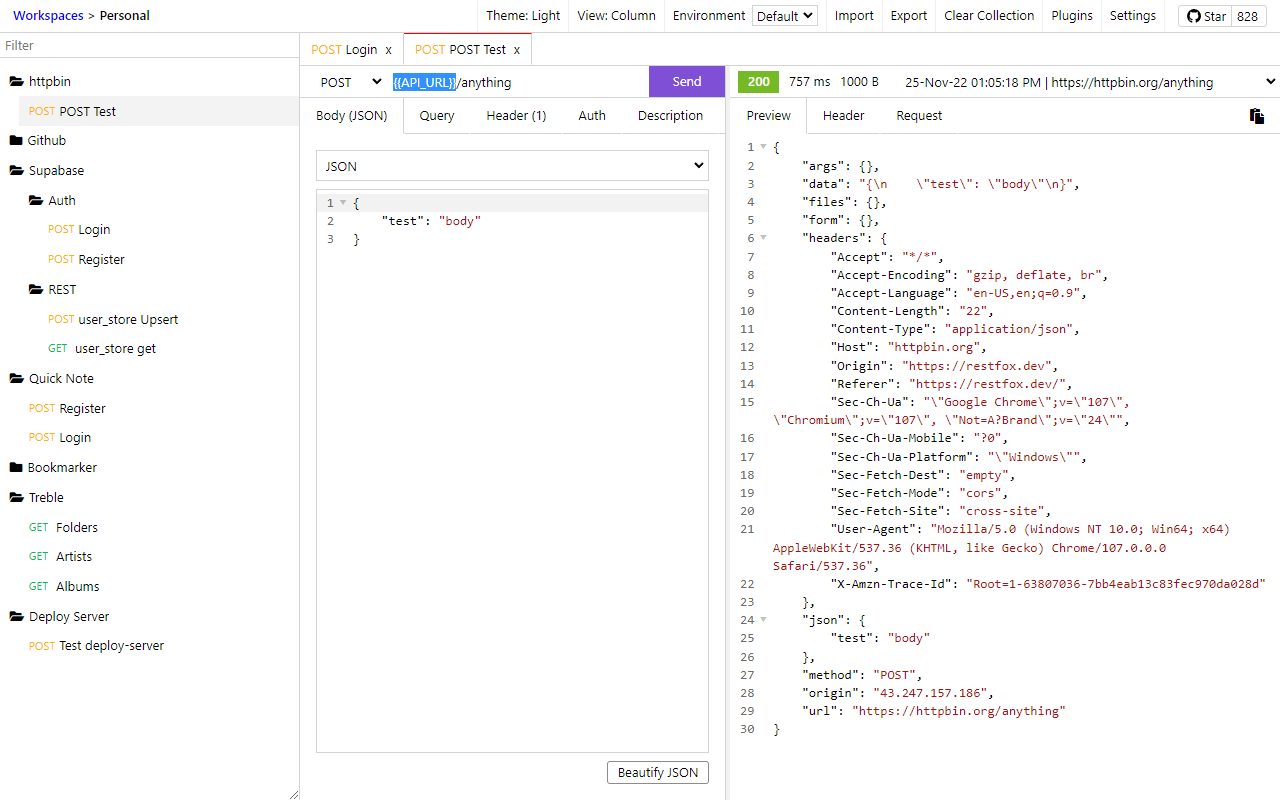This screenshot has height=800, width=1280.
Task: Switch to the response Request tab
Action: click(x=919, y=116)
